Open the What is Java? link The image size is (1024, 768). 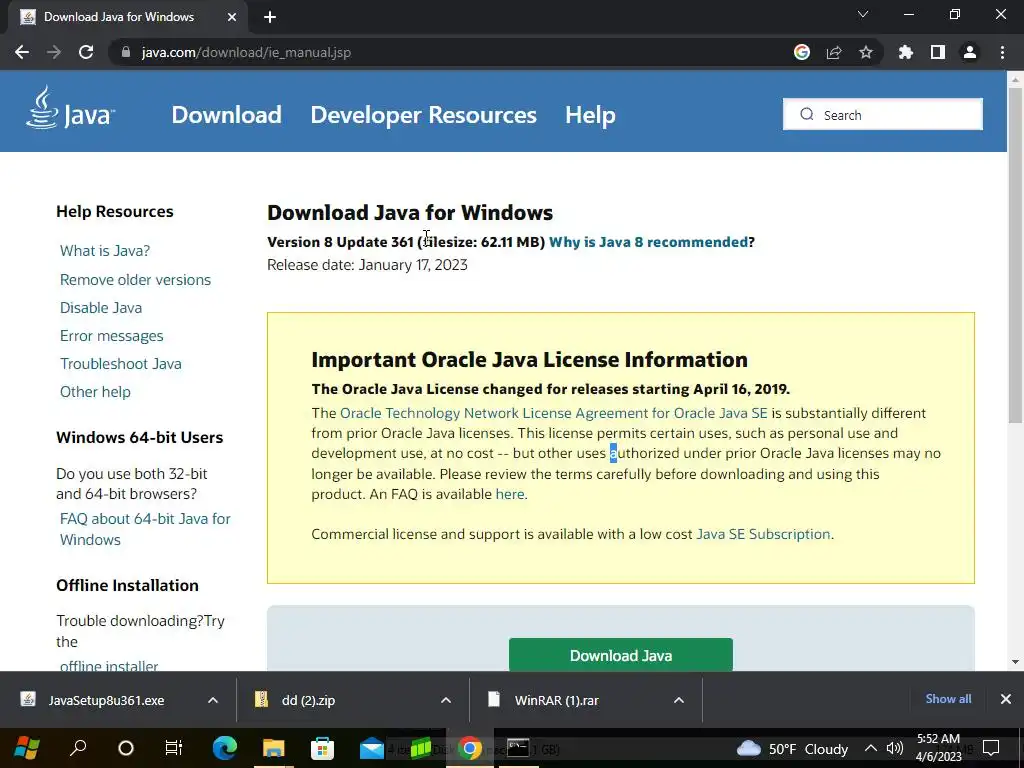point(105,251)
